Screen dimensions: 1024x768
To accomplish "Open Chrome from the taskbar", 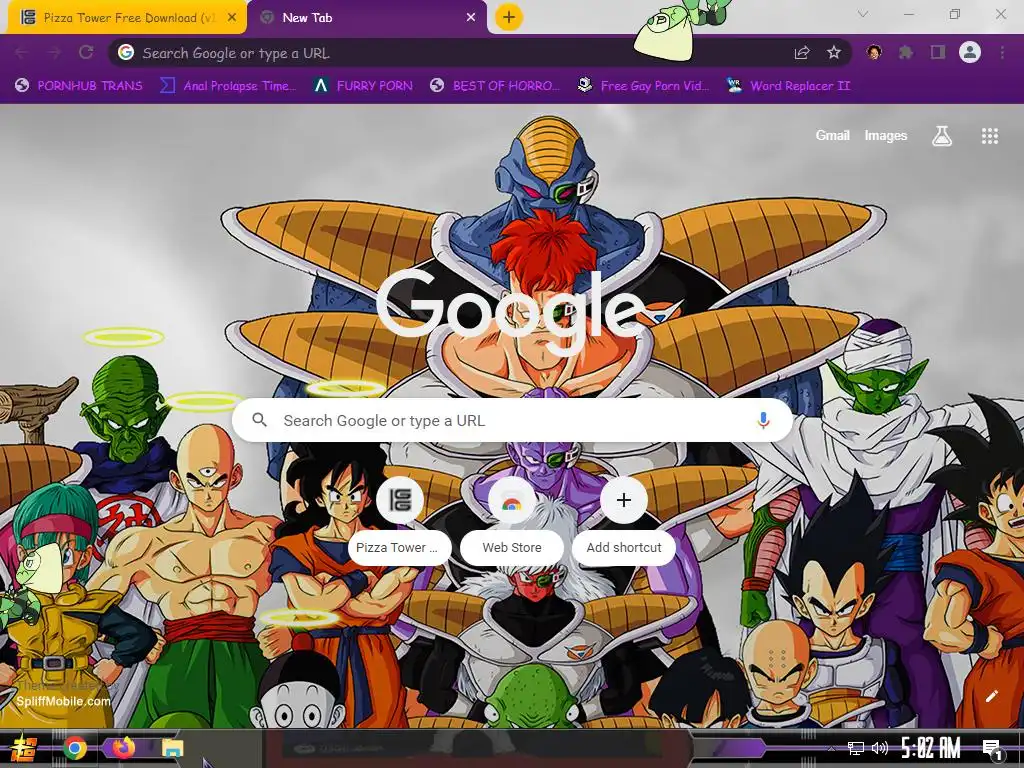I will pyautogui.click(x=74, y=748).
